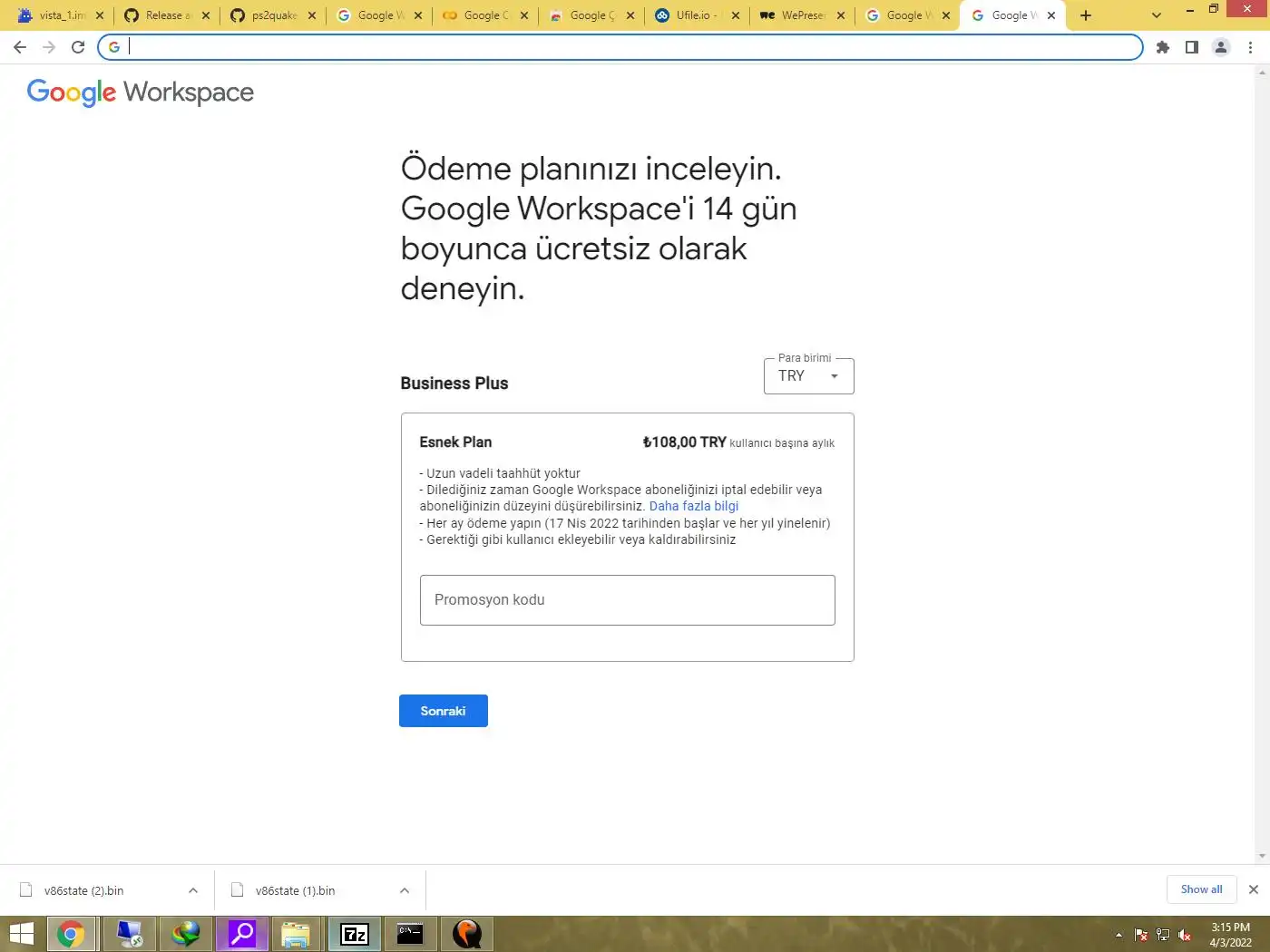This screenshot has width=1270, height=952.
Task: Open the Chrome extensions puzzle icon
Action: click(x=1163, y=47)
